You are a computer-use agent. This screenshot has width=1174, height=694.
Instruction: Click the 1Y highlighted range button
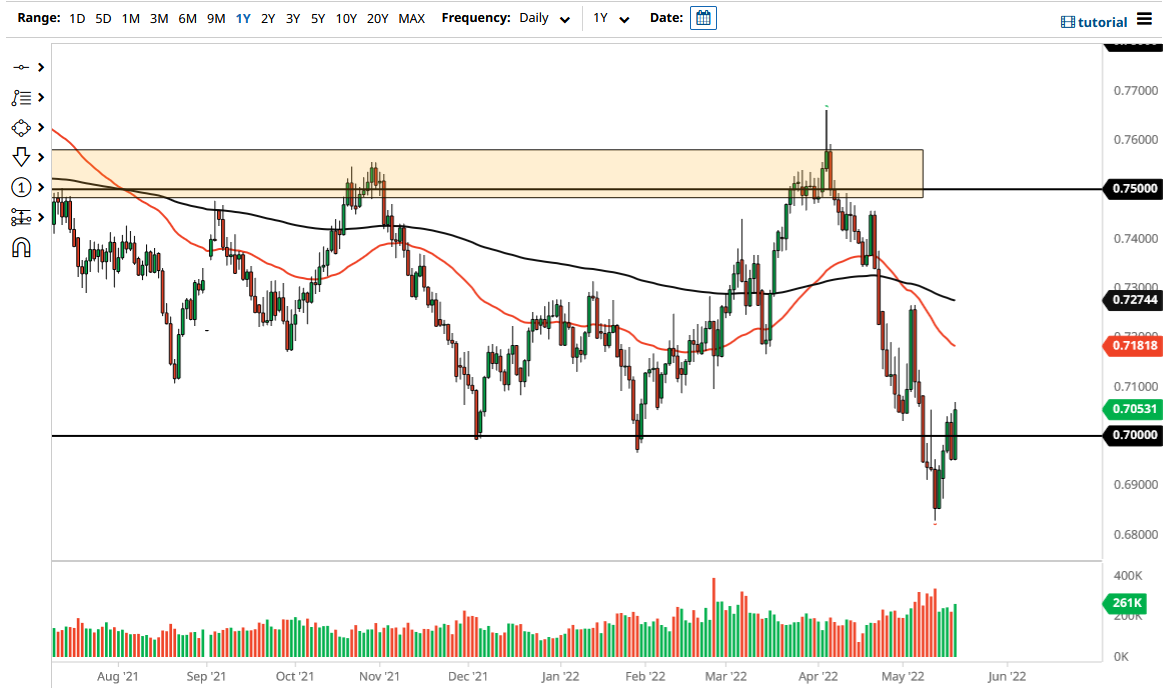(x=241, y=18)
